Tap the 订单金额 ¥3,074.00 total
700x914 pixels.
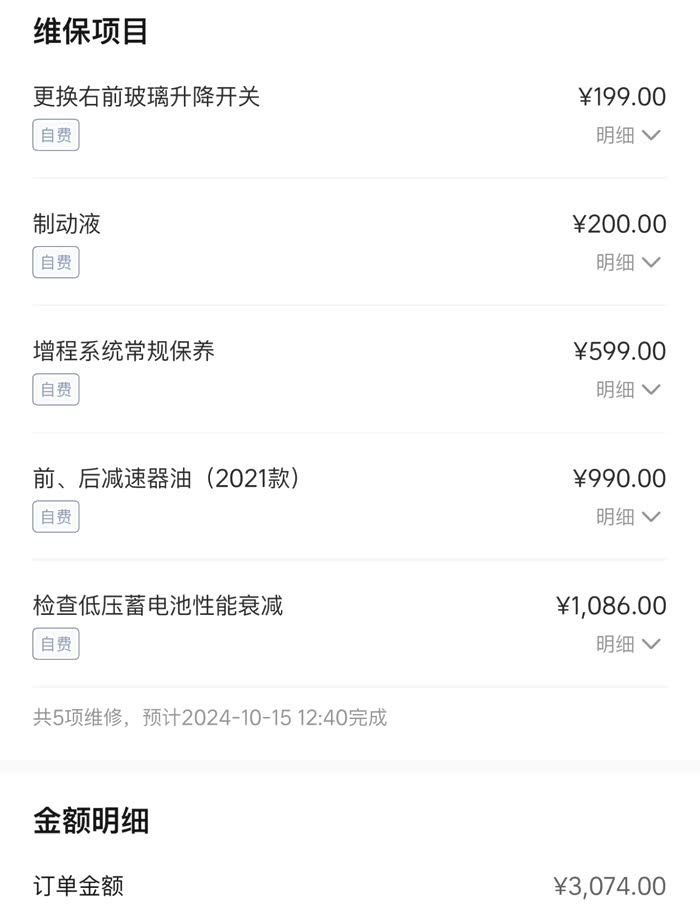(x=609, y=886)
